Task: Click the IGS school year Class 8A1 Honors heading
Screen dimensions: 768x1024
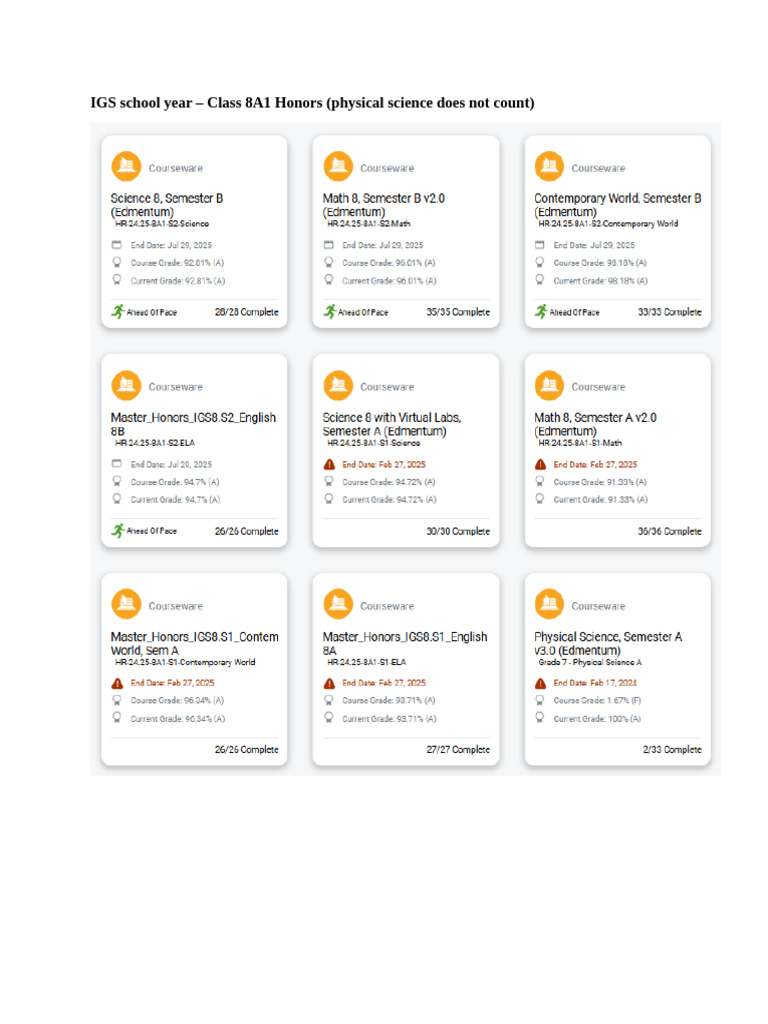Action: 312,103
